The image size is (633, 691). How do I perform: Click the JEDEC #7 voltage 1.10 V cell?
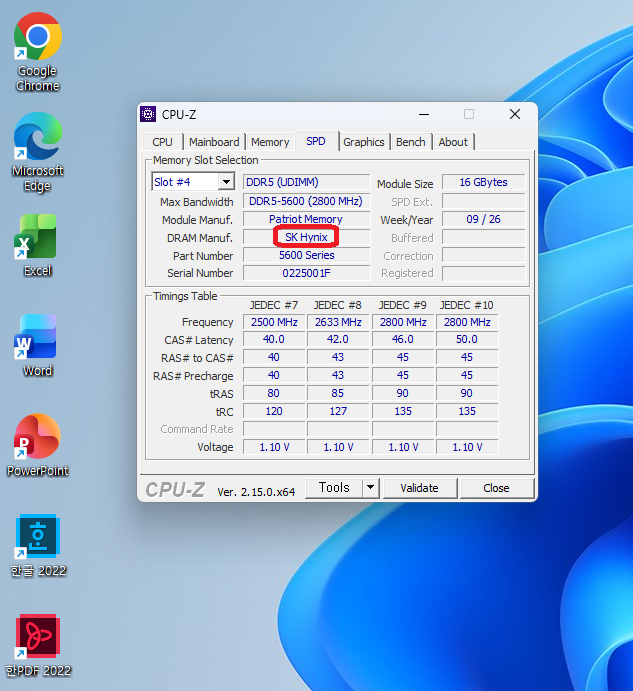(x=274, y=447)
